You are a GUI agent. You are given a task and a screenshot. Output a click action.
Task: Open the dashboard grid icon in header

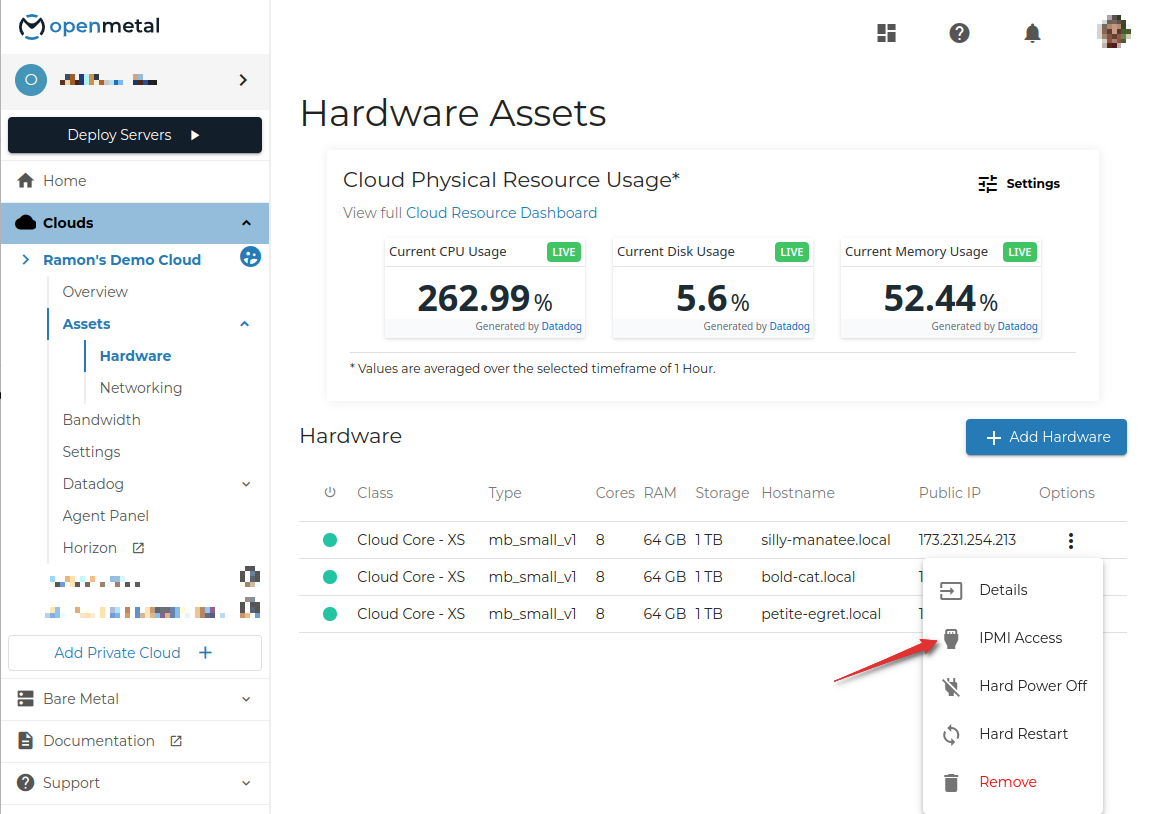pos(886,33)
